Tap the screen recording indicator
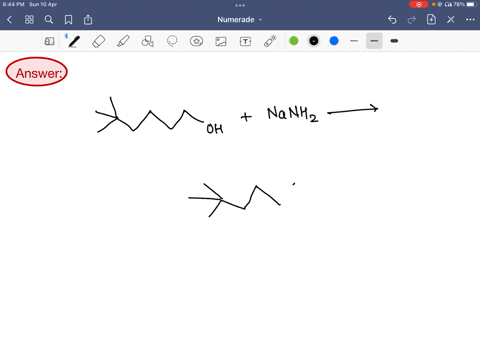Viewport: 480px width, 360px height. pyautogui.click(x=419, y=4)
